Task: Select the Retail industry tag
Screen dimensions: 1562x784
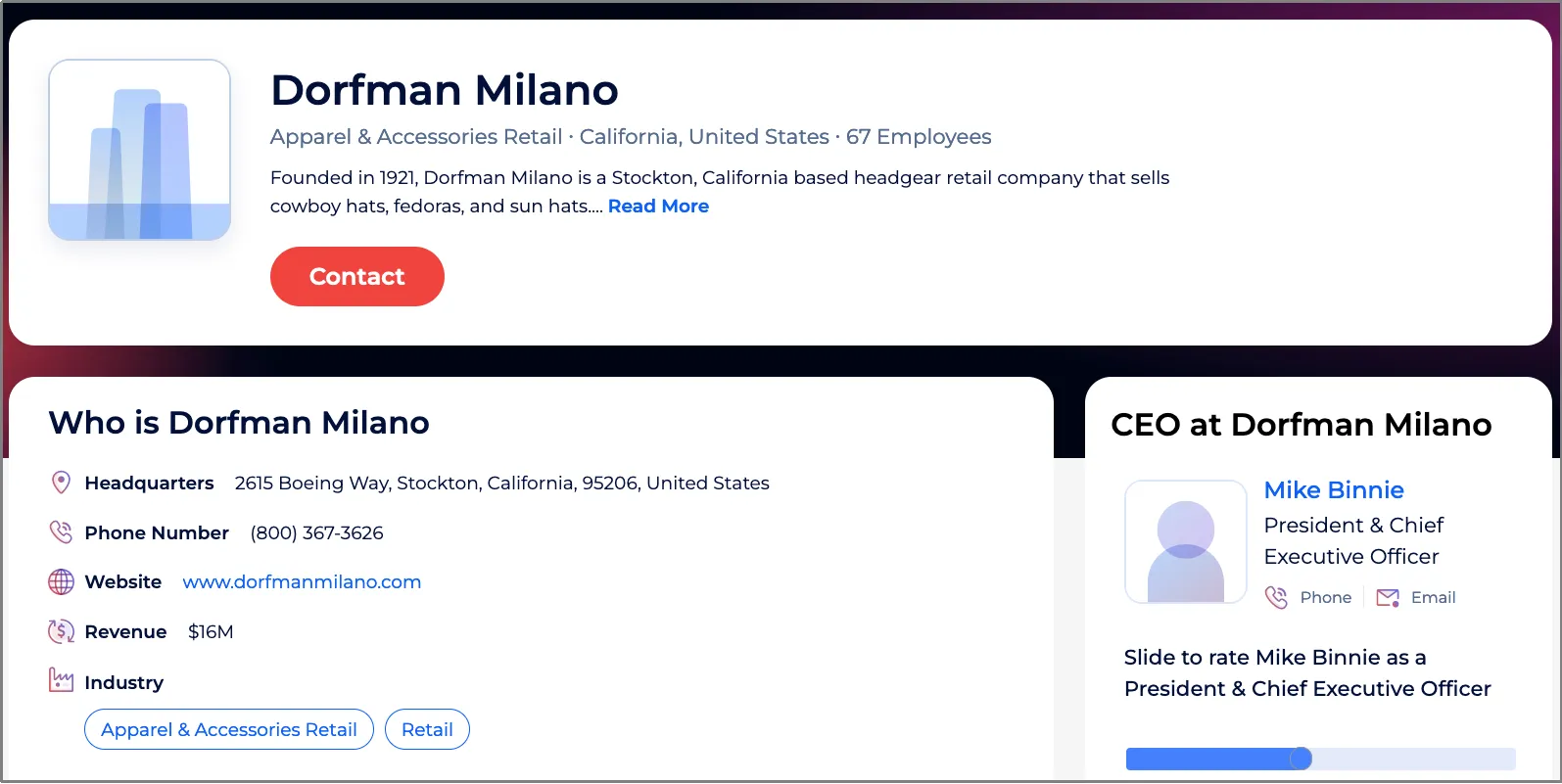Action: coord(427,729)
